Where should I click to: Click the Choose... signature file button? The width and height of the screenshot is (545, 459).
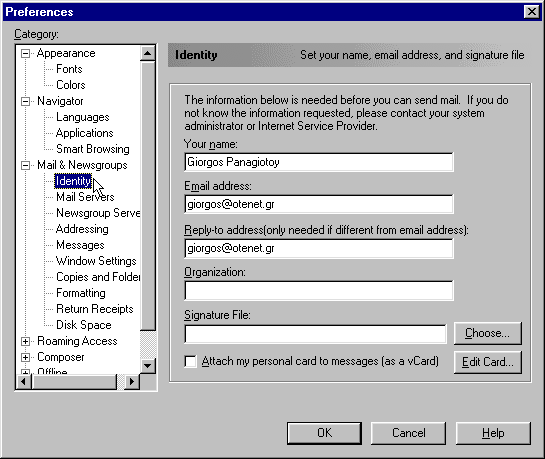click(487, 333)
